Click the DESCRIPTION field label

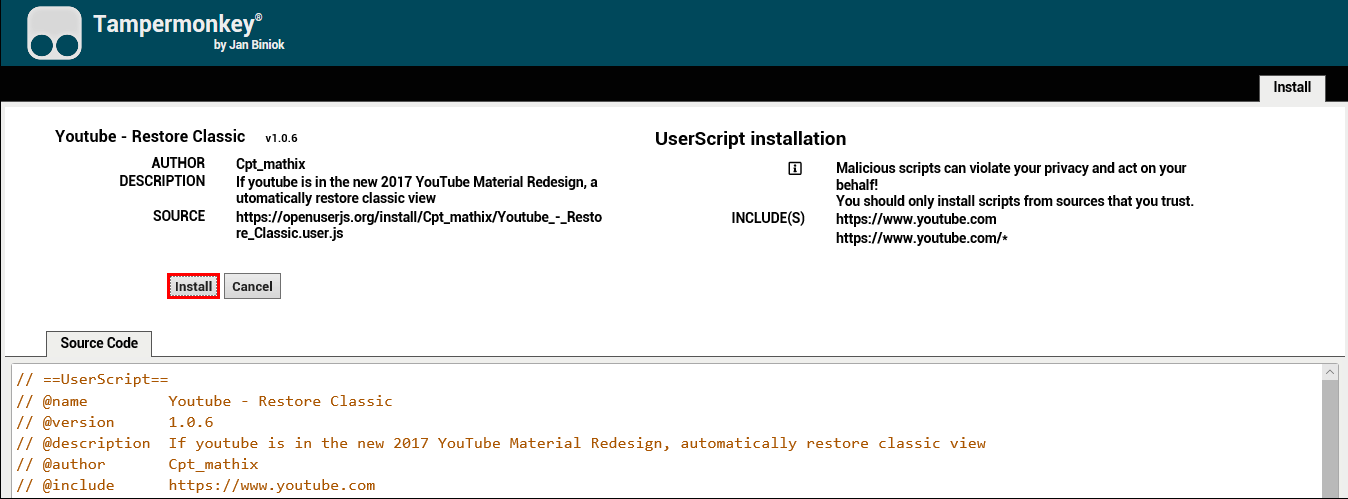(x=162, y=181)
